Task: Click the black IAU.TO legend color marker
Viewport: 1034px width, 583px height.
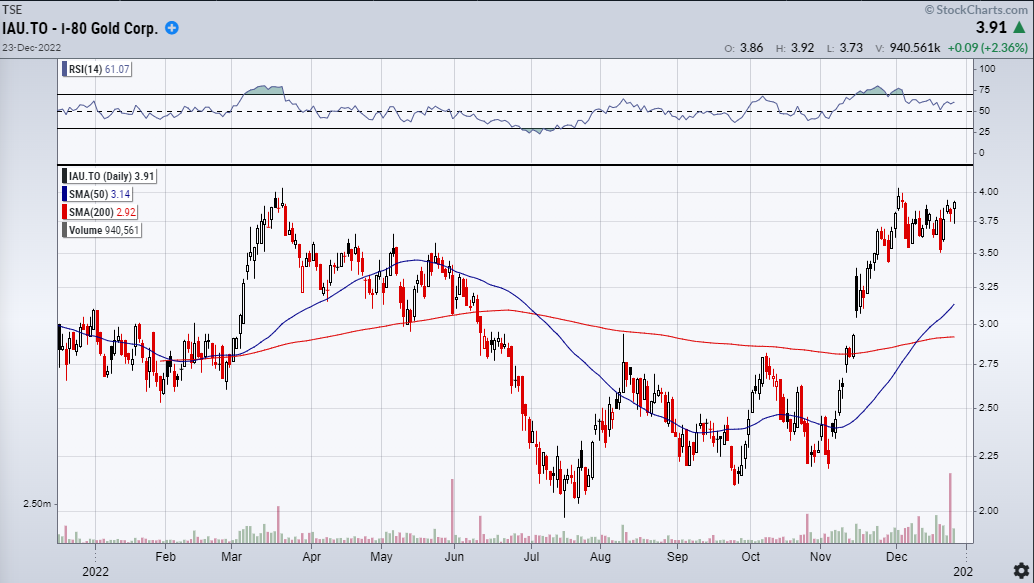Action: (x=65, y=176)
